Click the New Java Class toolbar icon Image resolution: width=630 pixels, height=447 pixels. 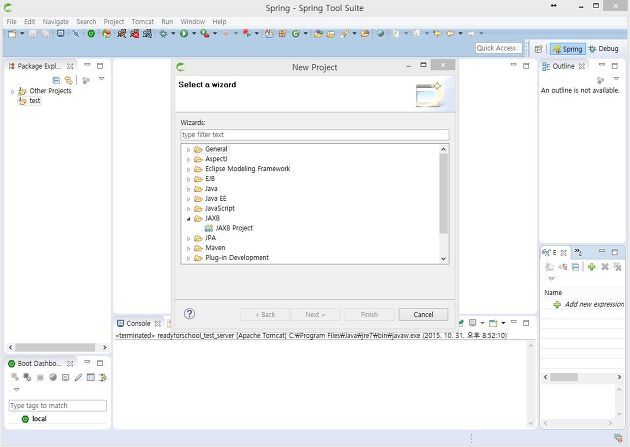tap(296, 34)
